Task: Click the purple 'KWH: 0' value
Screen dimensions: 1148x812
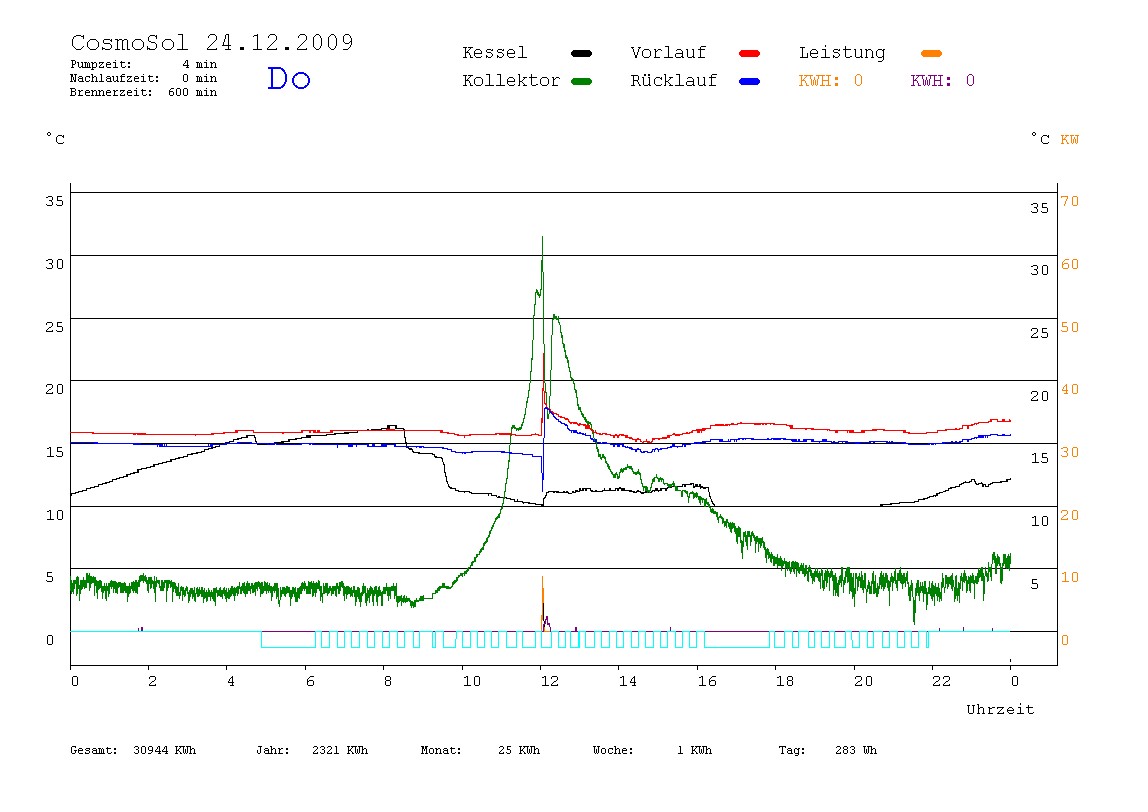Action: coord(943,81)
